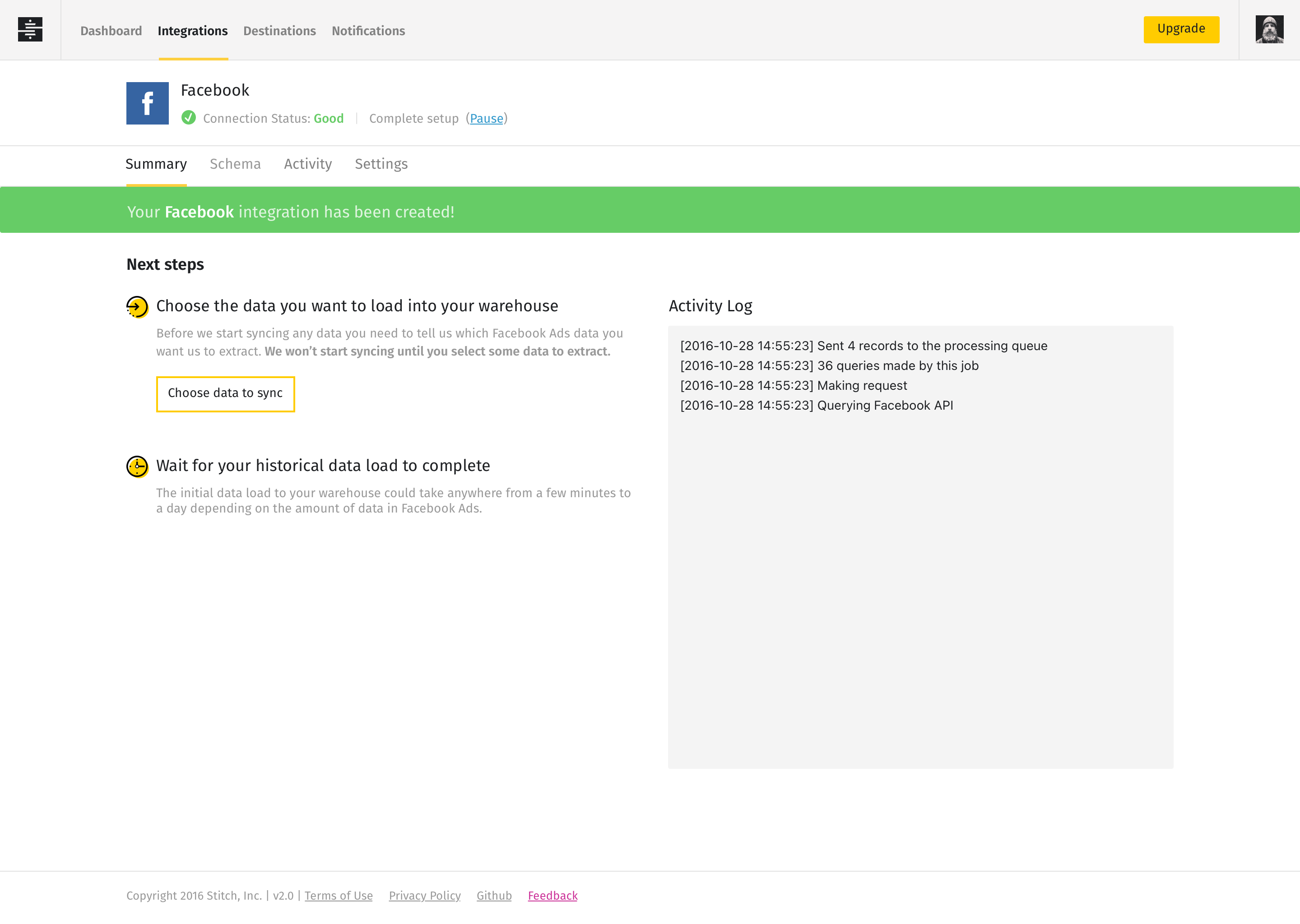The width and height of the screenshot is (1300, 924).
Task: Click the 'Facebook' integration title
Action: [215, 90]
